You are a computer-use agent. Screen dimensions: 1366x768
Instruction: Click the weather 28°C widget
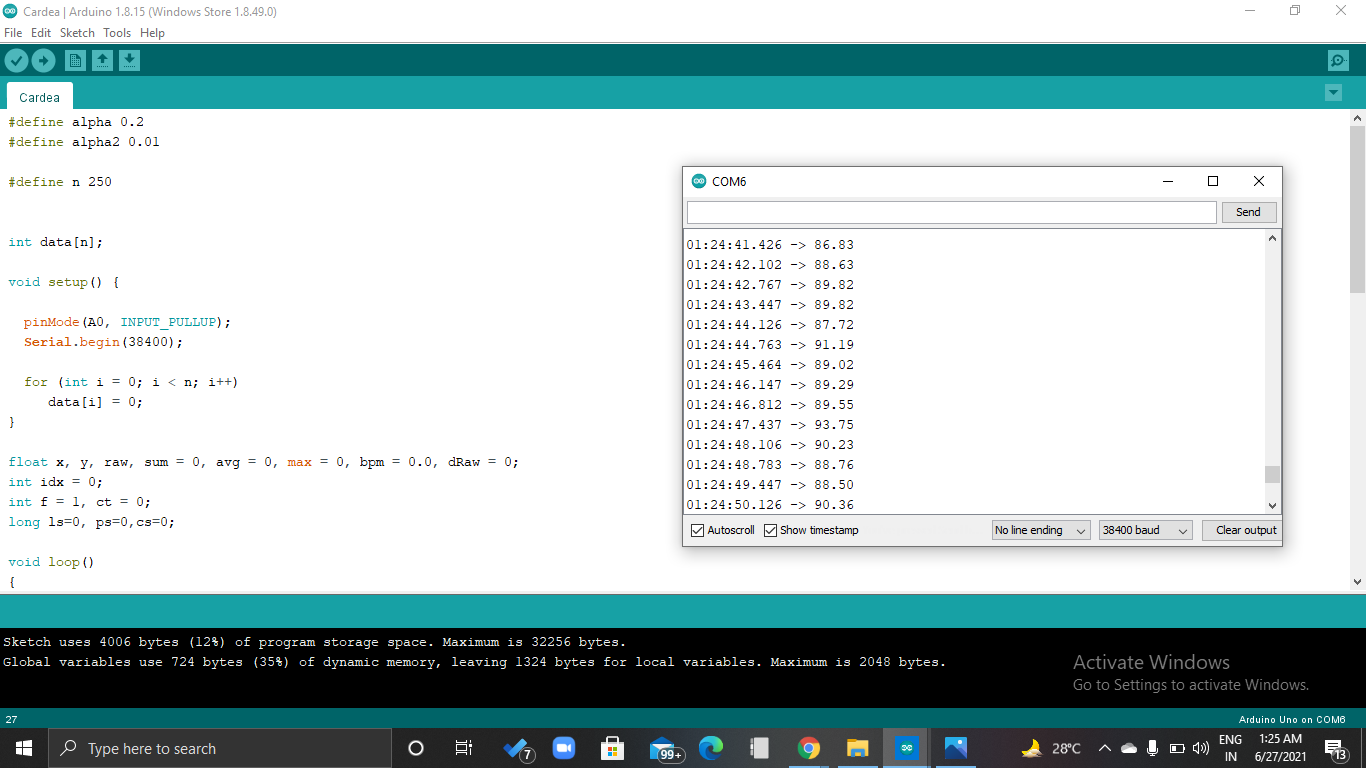tap(1051, 748)
